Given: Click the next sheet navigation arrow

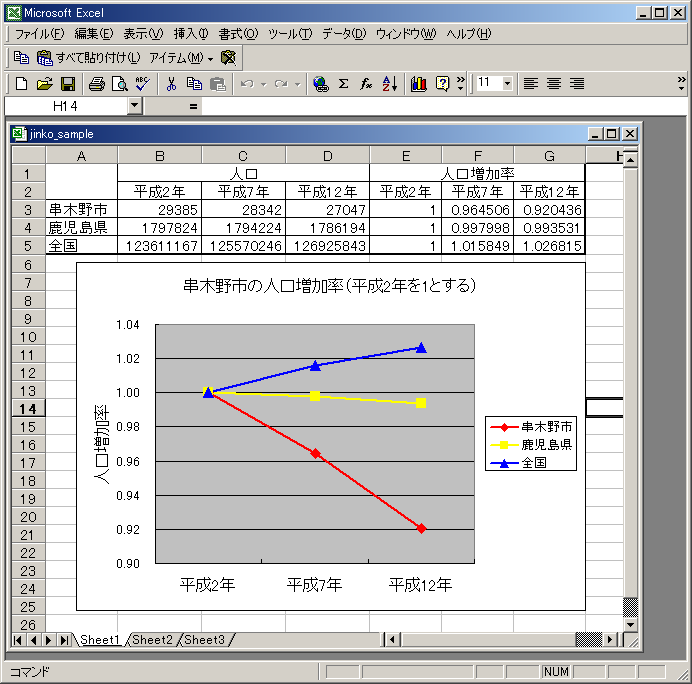Looking at the screenshot, I should (49, 640).
